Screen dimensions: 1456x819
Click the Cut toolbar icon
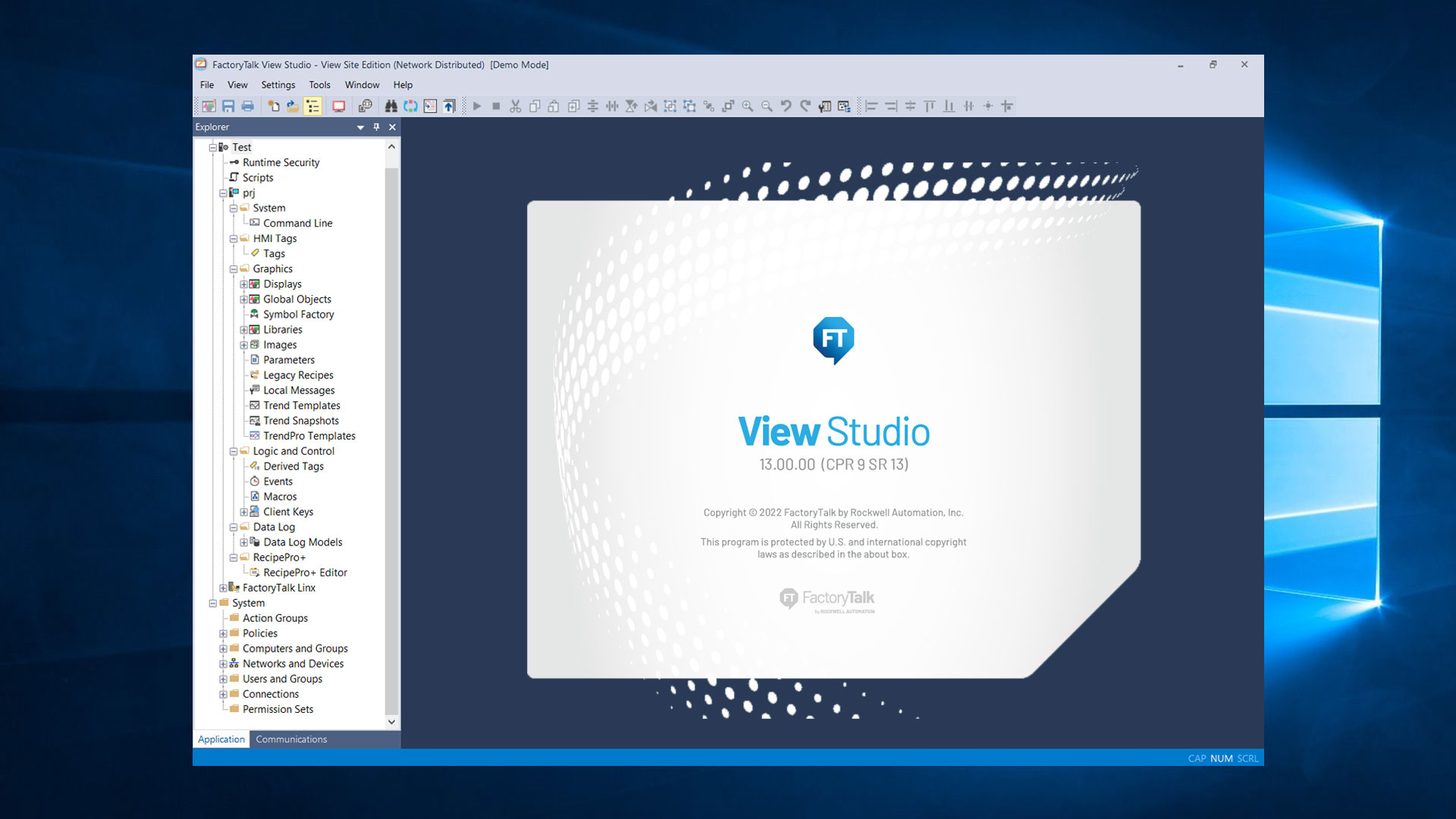[515, 106]
